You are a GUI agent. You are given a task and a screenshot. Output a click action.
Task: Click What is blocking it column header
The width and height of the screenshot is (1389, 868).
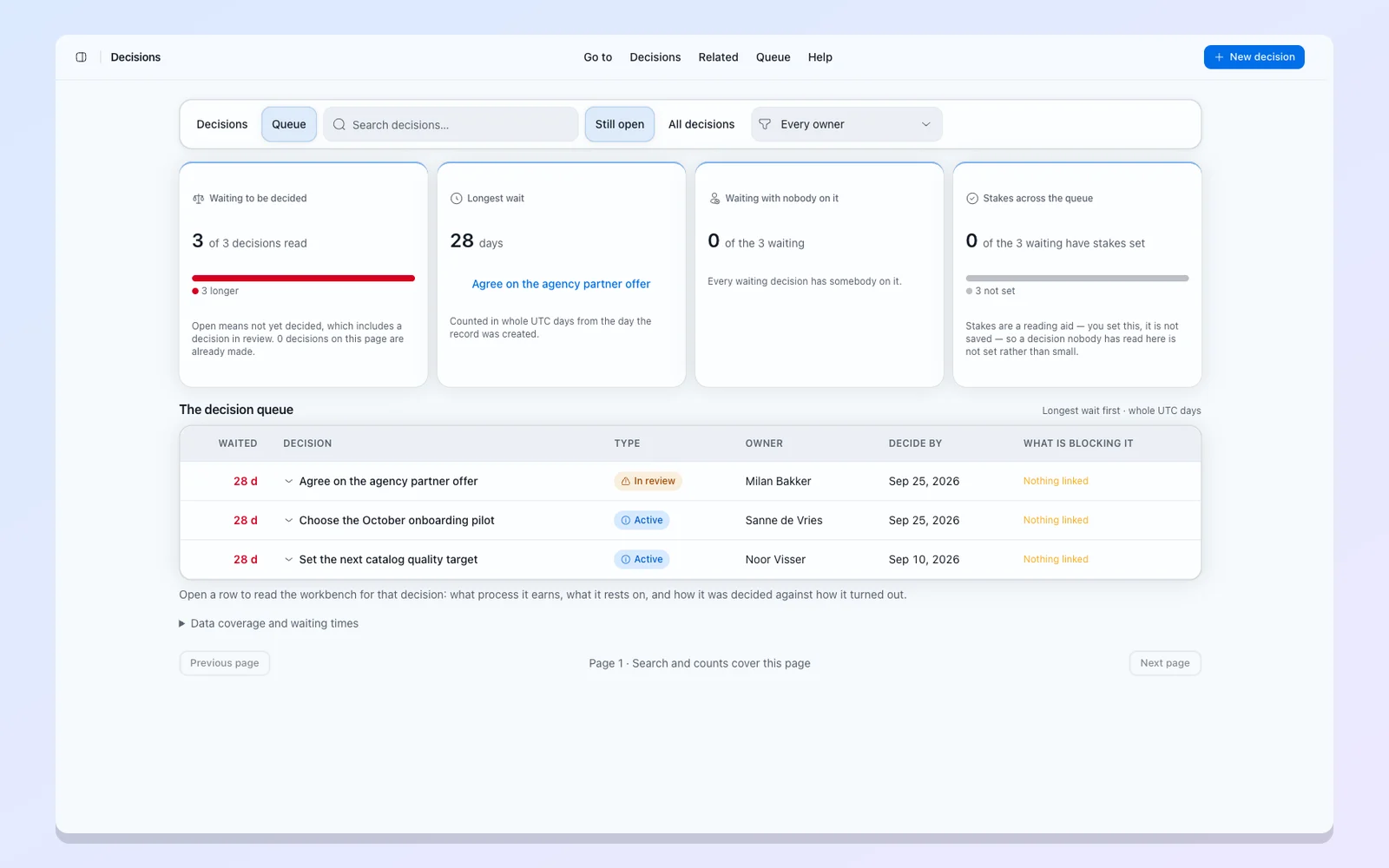(x=1078, y=444)
